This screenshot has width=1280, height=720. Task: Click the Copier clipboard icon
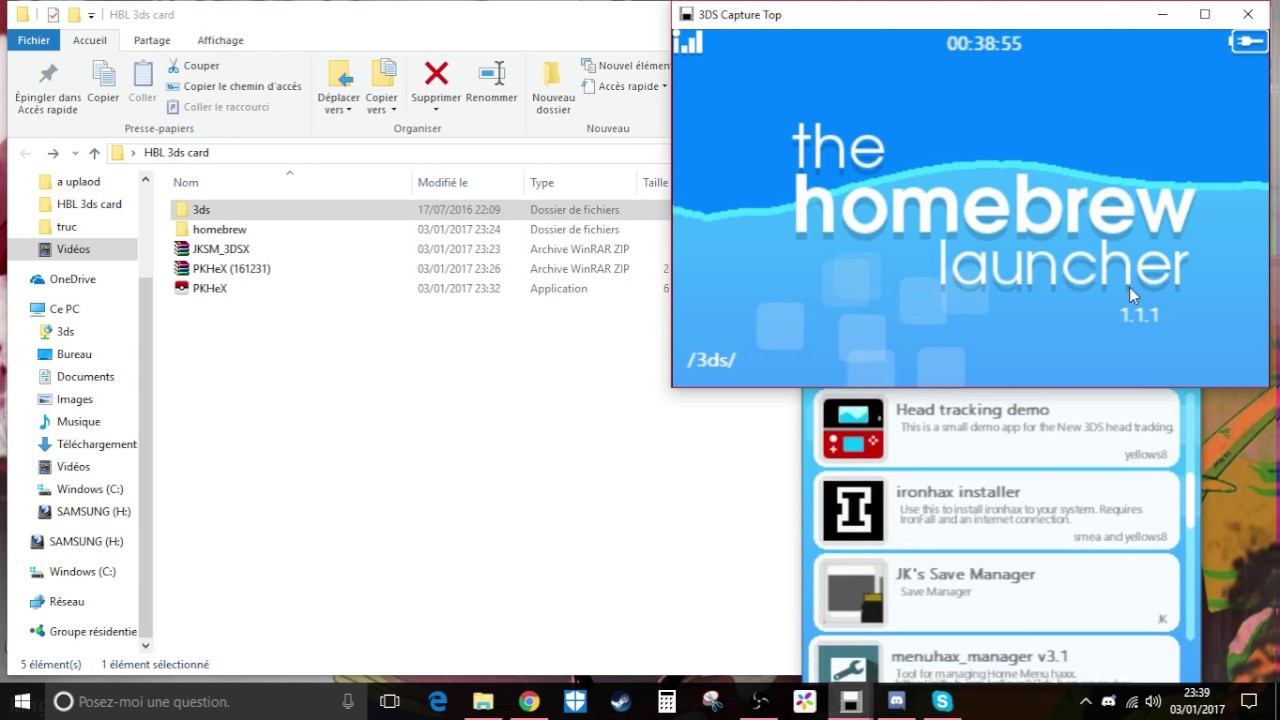[103, 74]
